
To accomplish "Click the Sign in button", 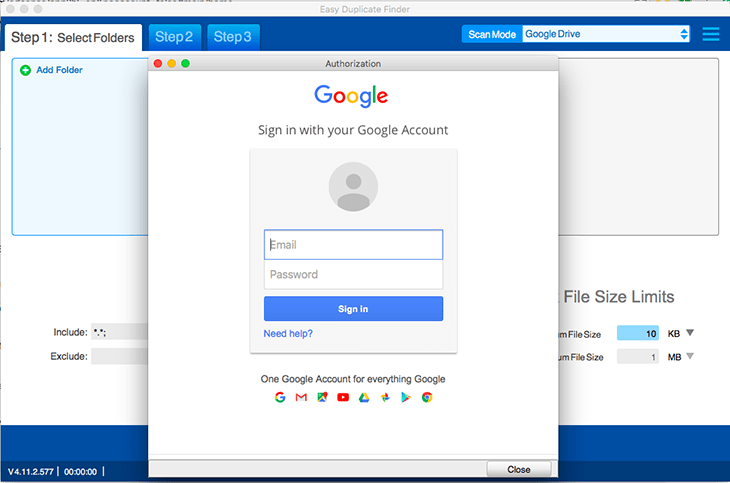I will (353, 309).
